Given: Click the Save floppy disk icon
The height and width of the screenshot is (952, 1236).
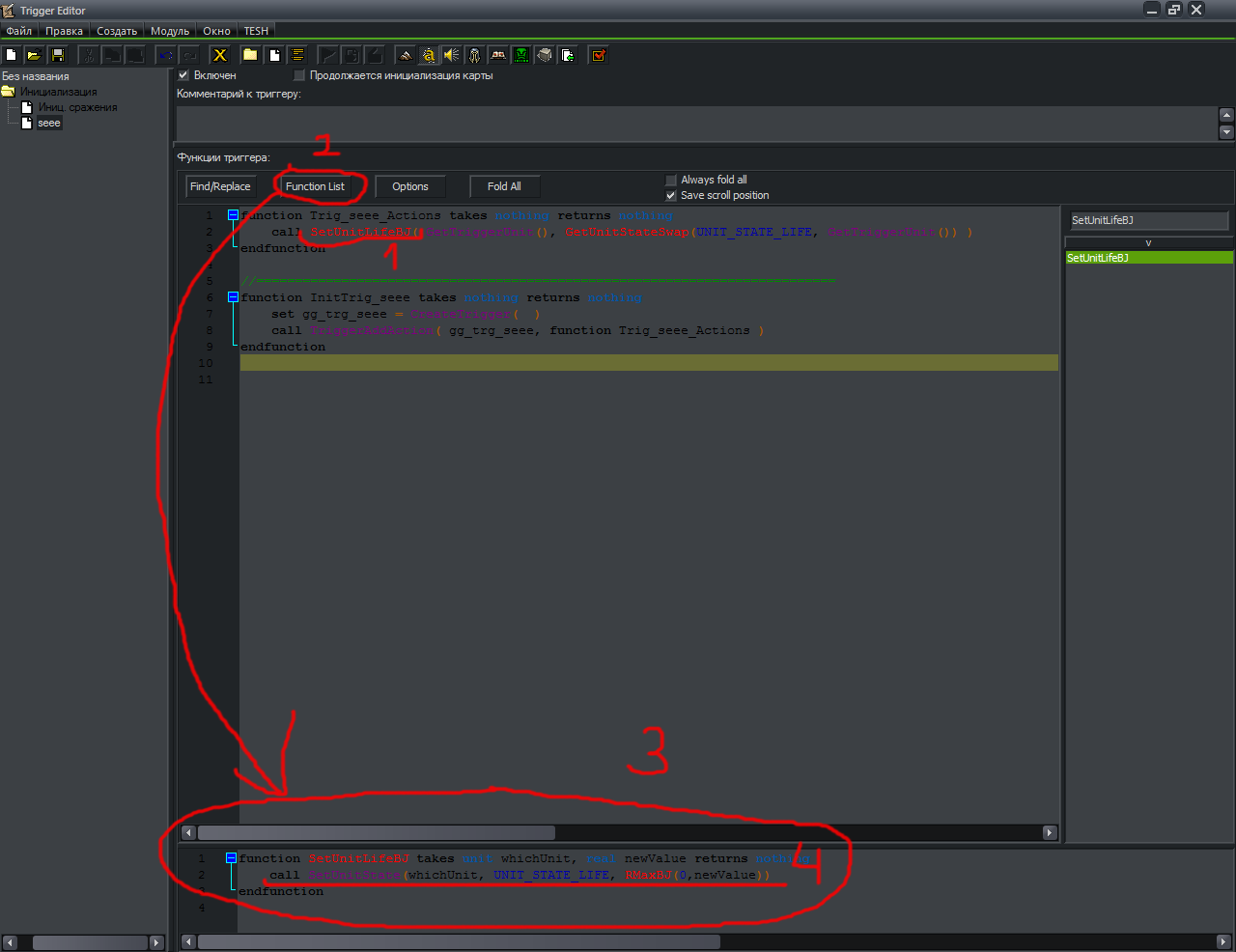Looking at the screenshot, I should click(57, 55).
